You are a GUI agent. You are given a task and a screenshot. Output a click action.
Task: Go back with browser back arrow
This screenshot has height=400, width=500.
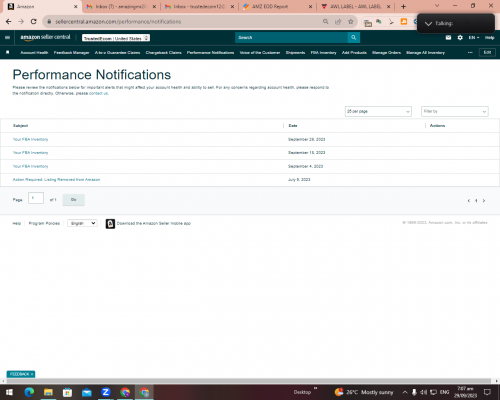pyautogui.click(x=9, y=22)
